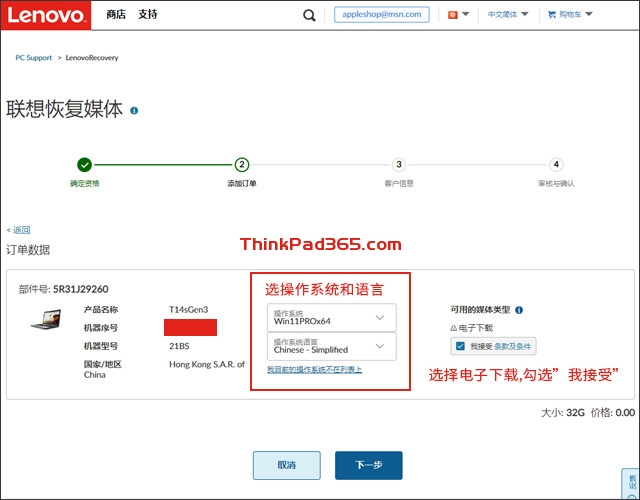Click the 大小: 32G size text
The image size is (640, 500).
coord(562,413)
